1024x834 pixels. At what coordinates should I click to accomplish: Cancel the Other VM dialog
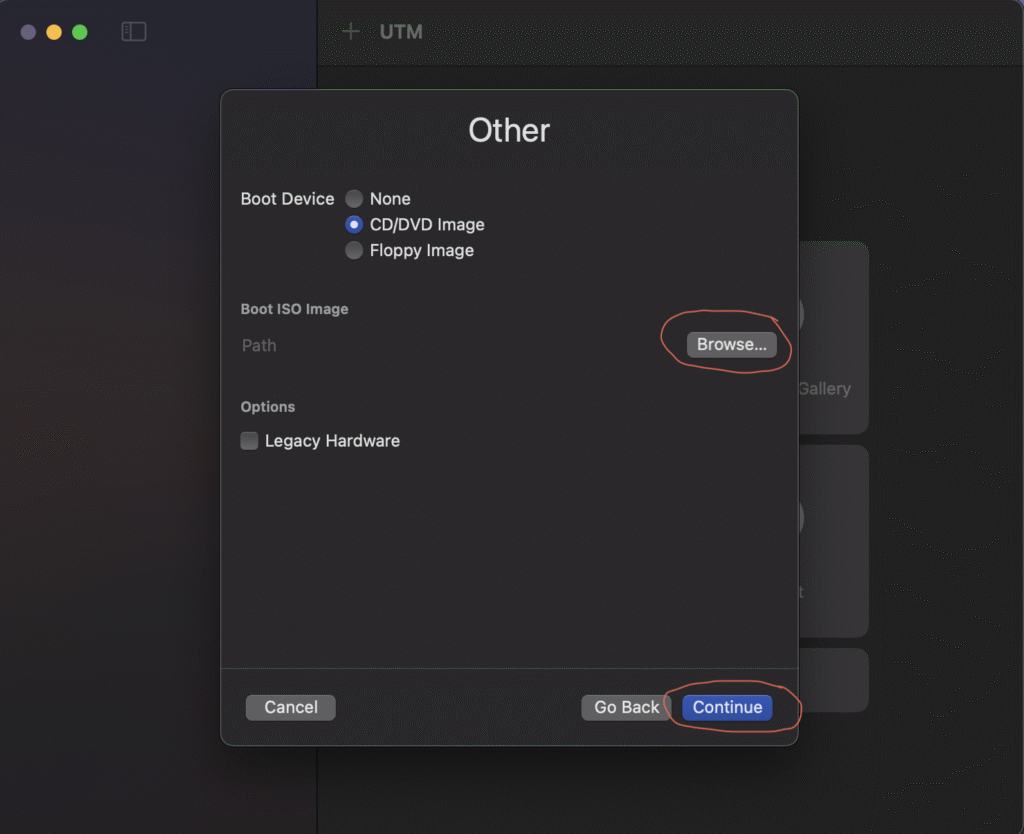coord(291,707)
